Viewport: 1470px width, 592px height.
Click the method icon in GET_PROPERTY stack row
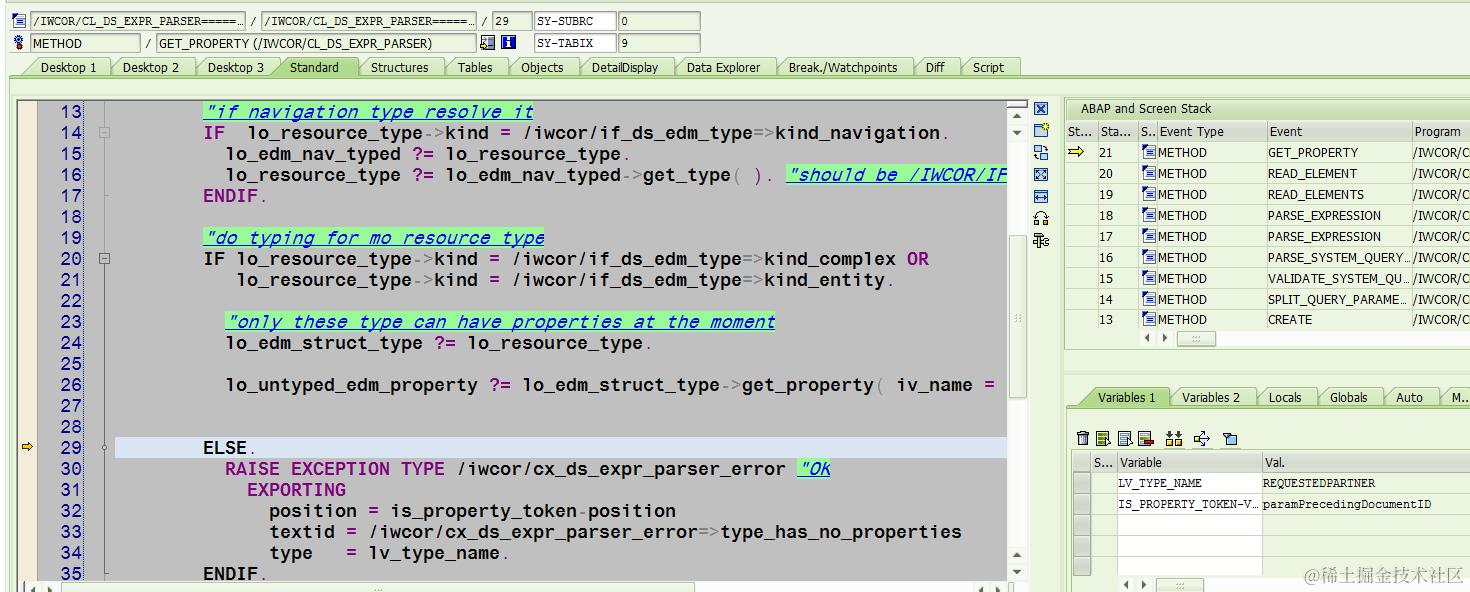[x=1148, y=152]
